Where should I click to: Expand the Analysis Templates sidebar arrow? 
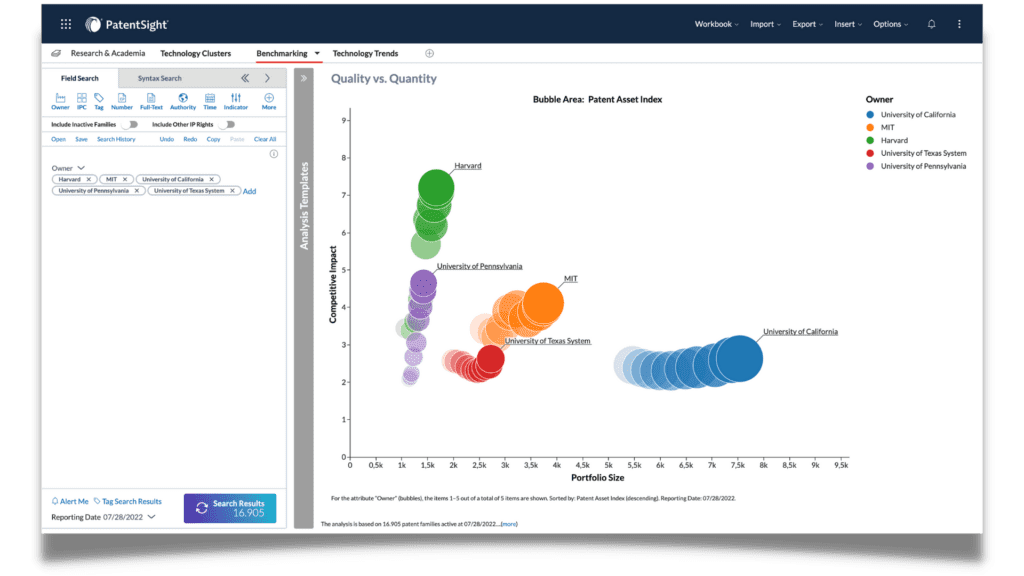[304, 78]
